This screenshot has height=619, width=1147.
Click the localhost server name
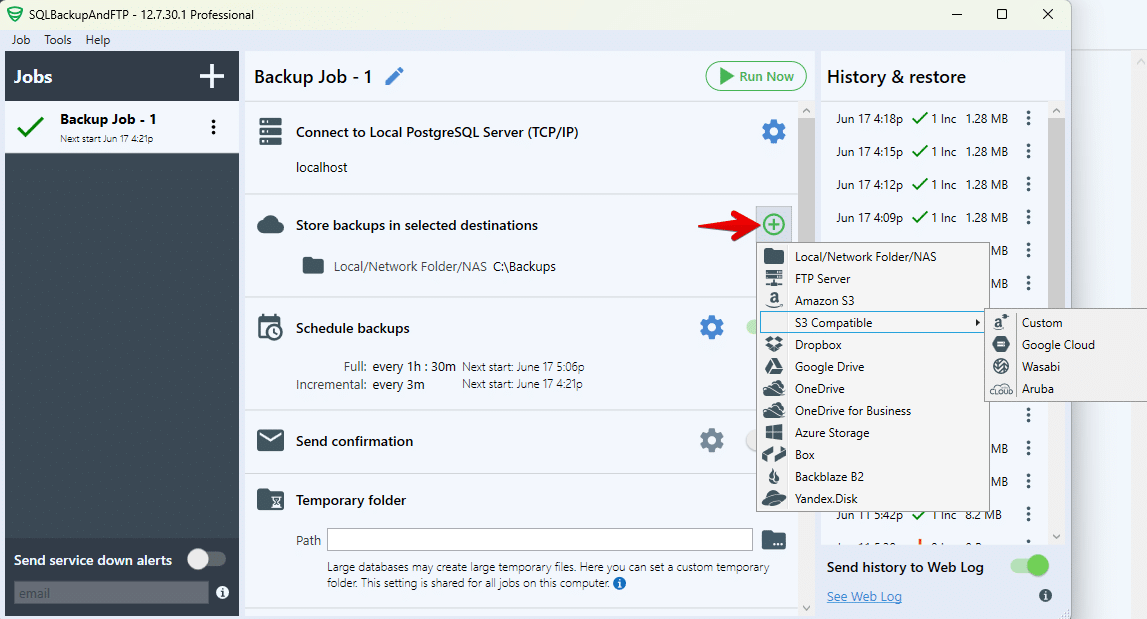click(321, 168)
